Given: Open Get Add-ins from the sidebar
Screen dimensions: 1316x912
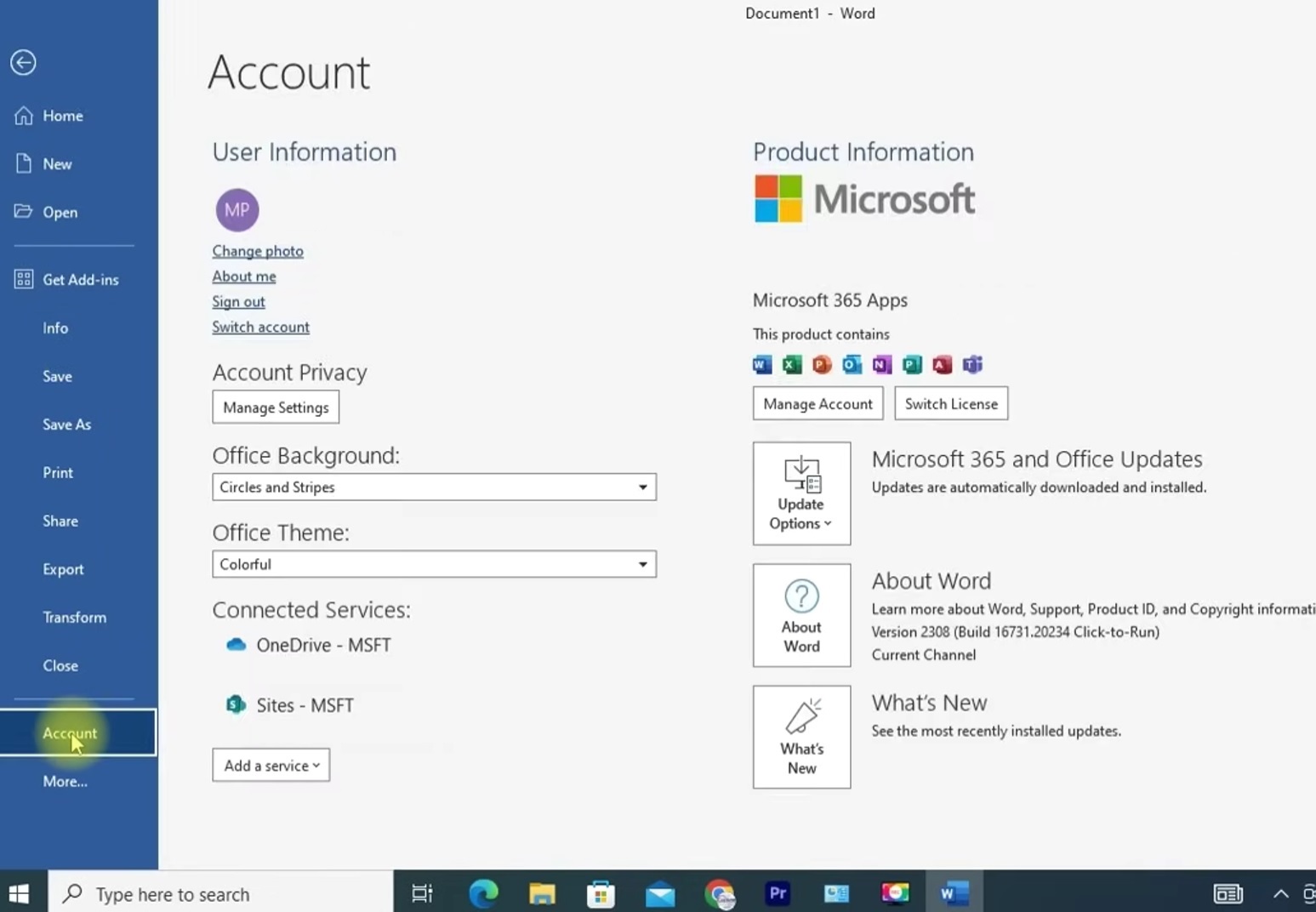Looking at the screenshot, I should pos(80,279).
